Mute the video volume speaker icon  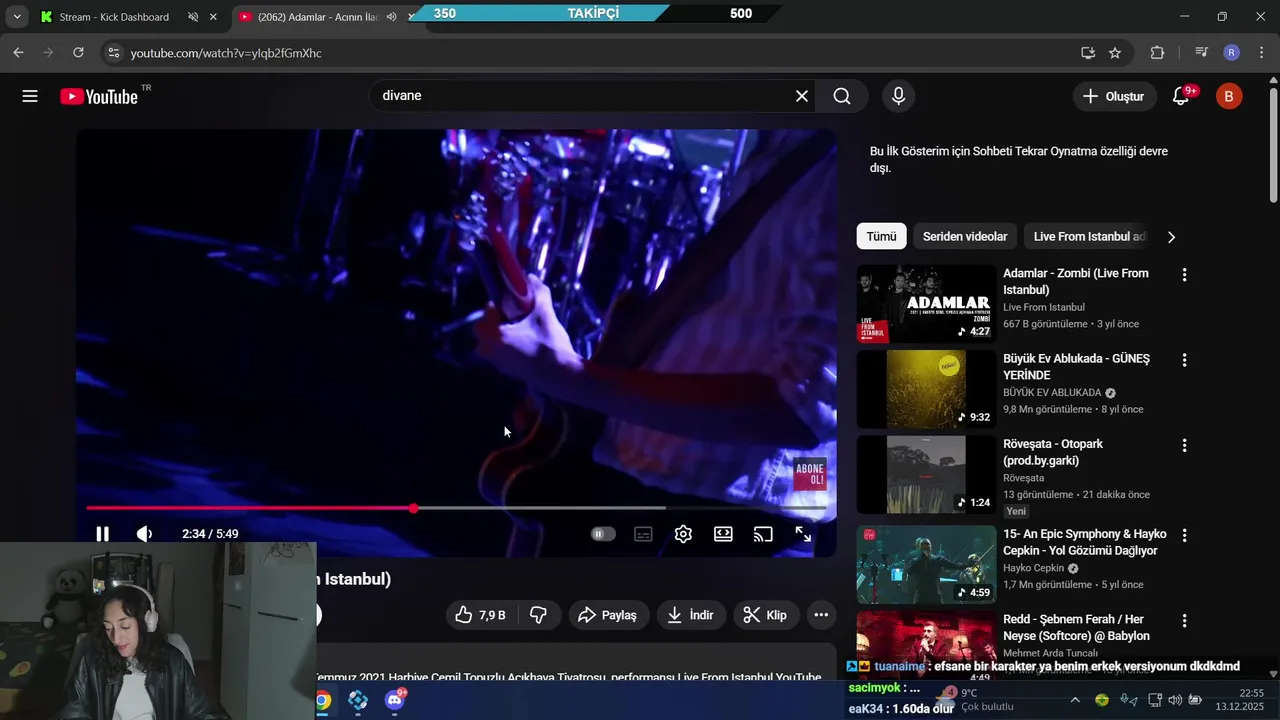click(x=144, y=534)
